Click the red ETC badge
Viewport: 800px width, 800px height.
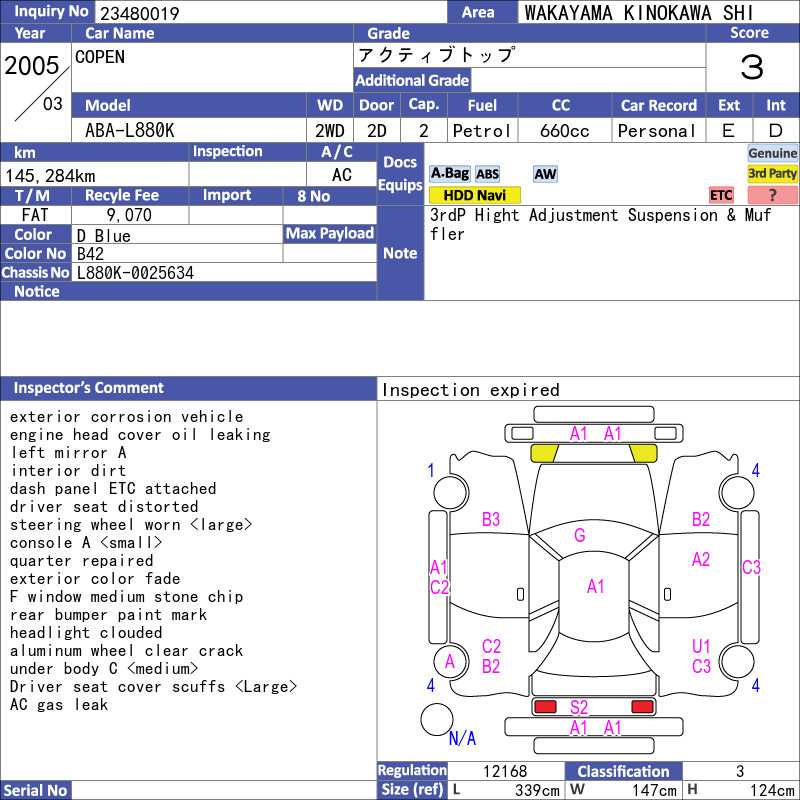click(x=721, y=195)
